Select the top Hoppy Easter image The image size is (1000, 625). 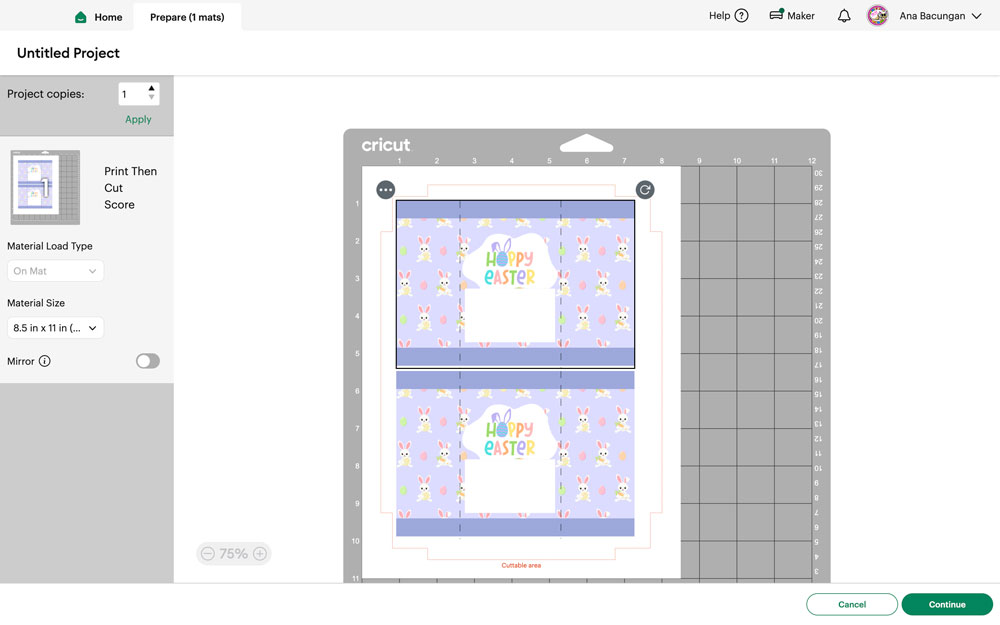[x=515, y=284]
